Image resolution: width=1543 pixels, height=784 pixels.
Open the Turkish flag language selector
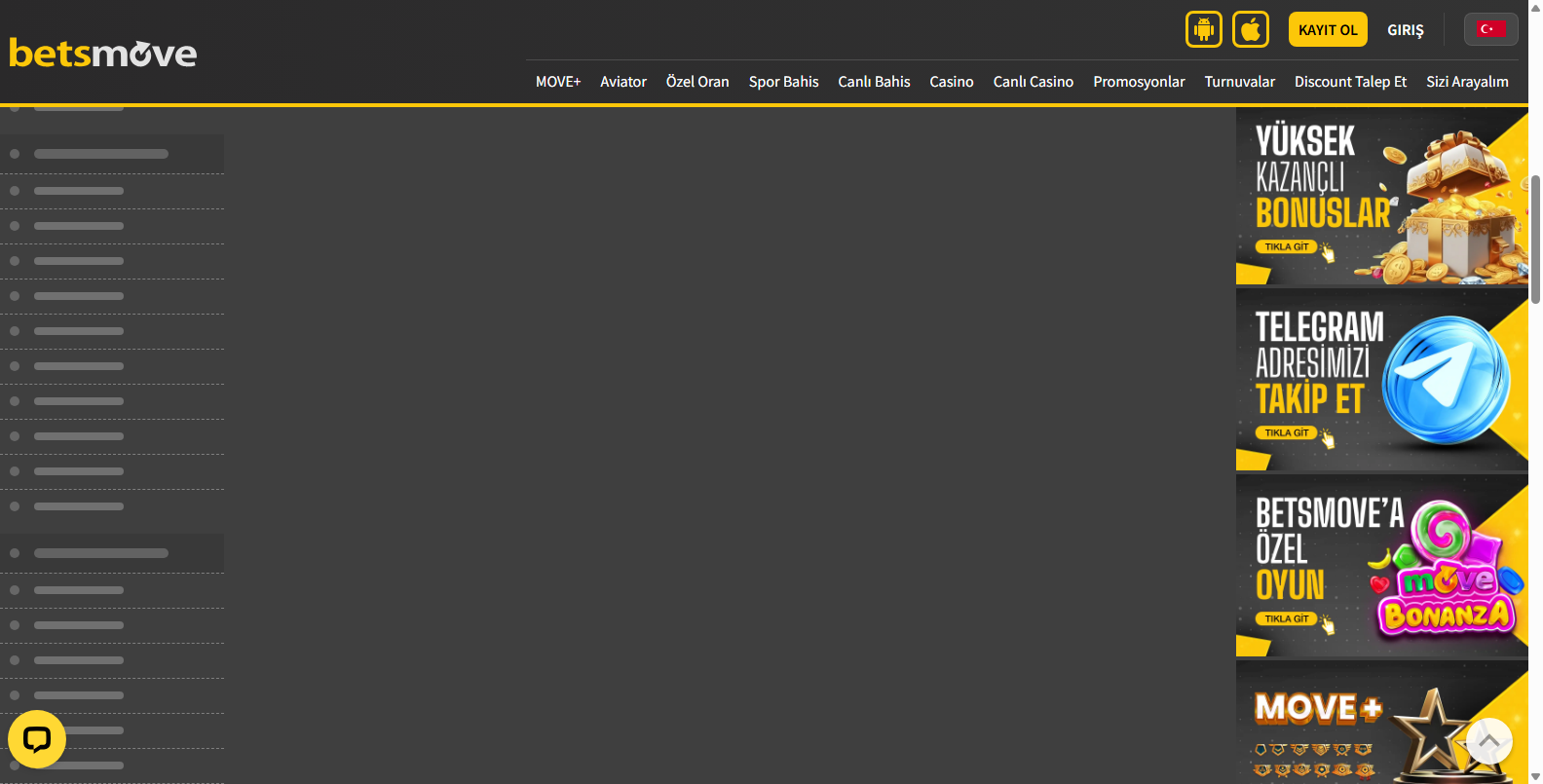tap(1490, 29)
